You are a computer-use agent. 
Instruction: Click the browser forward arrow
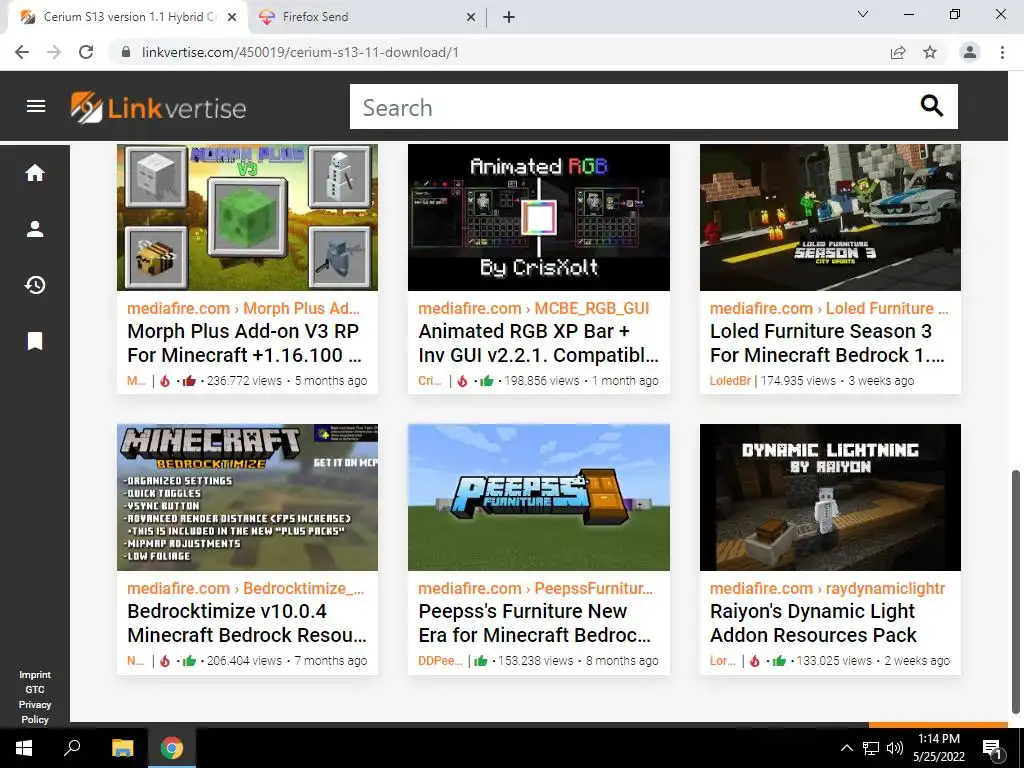[54, 52]
